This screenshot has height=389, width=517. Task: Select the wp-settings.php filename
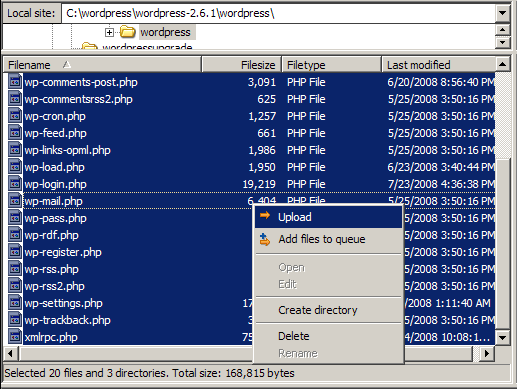point(63,303)
